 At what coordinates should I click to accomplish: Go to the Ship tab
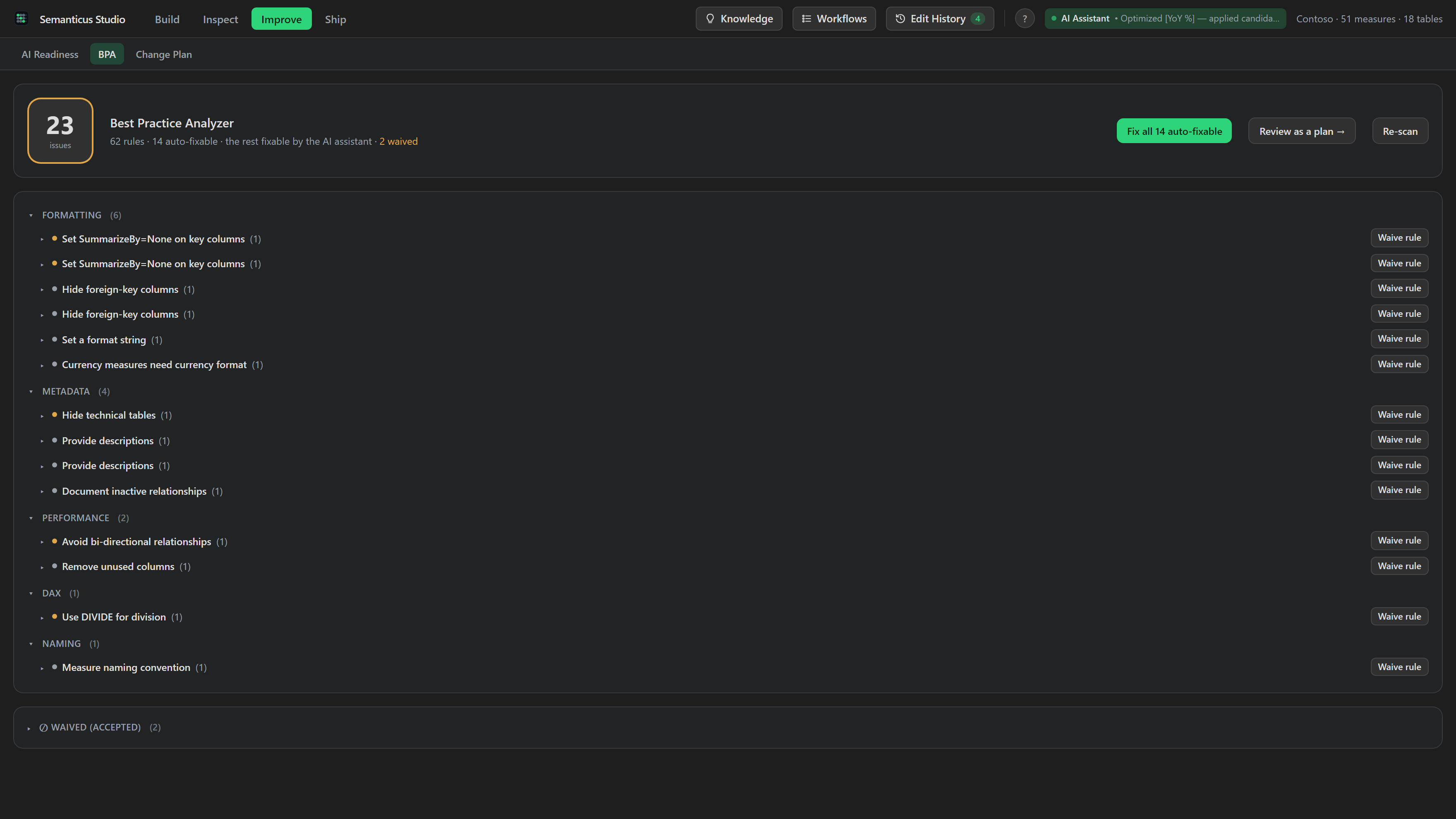(x=335, y=19)
